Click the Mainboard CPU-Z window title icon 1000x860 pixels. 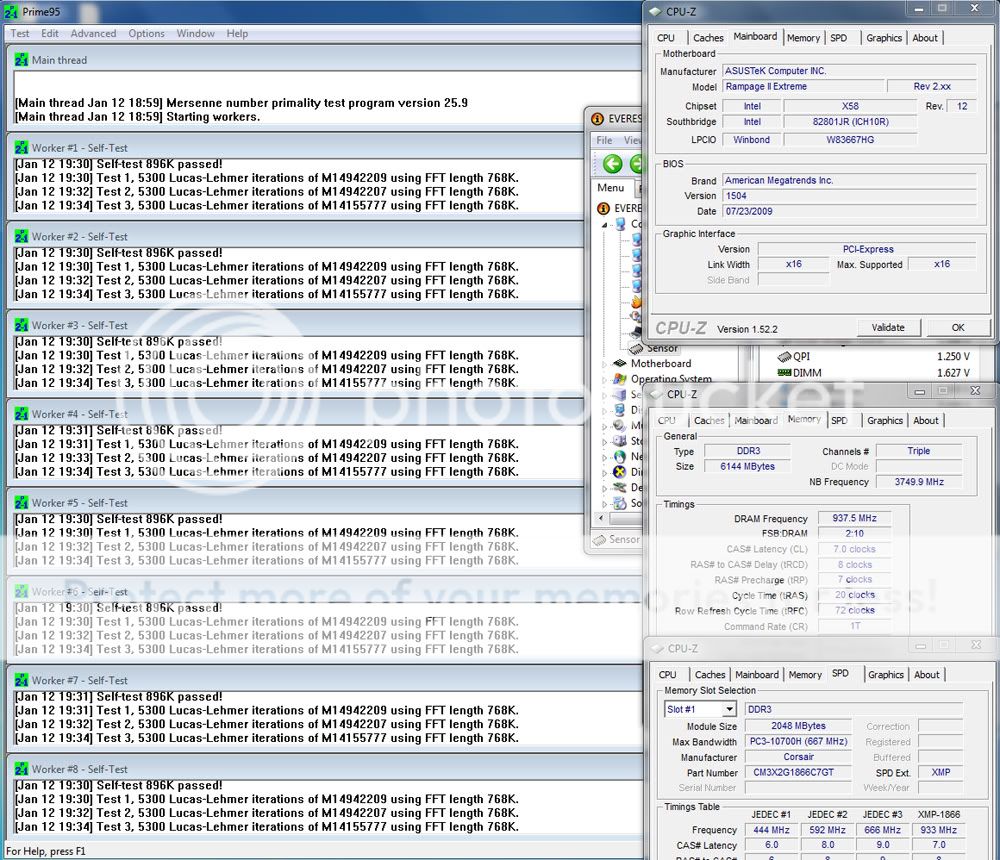pyautogui.click(x=656, y=11)
